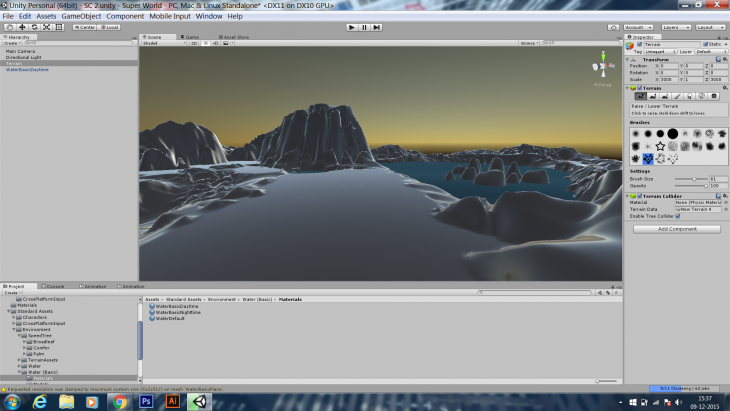
Task: Open terrain settings gear tool
Action: [713, 96]
